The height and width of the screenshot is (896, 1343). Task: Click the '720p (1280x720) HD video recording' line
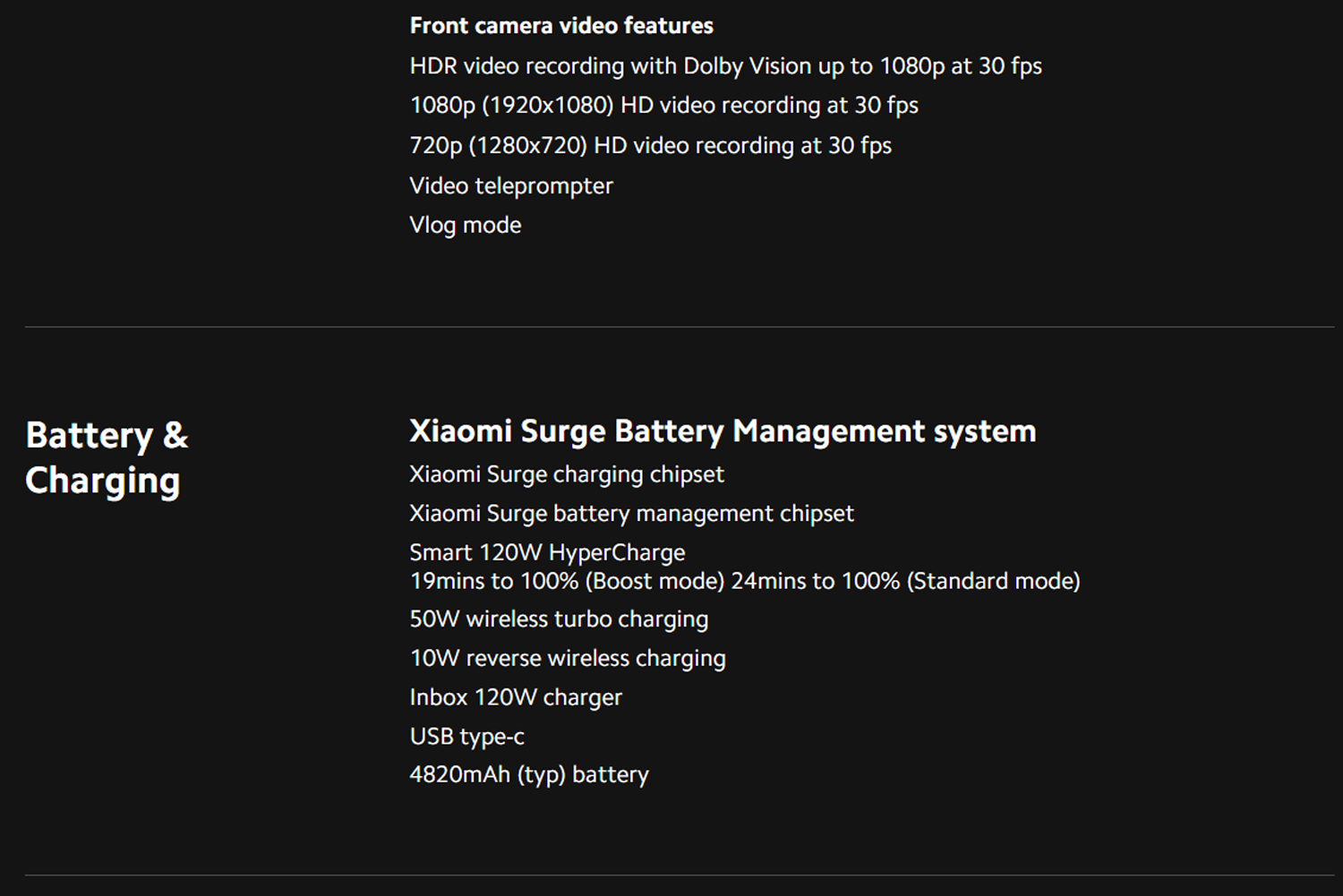coord(650,146)
